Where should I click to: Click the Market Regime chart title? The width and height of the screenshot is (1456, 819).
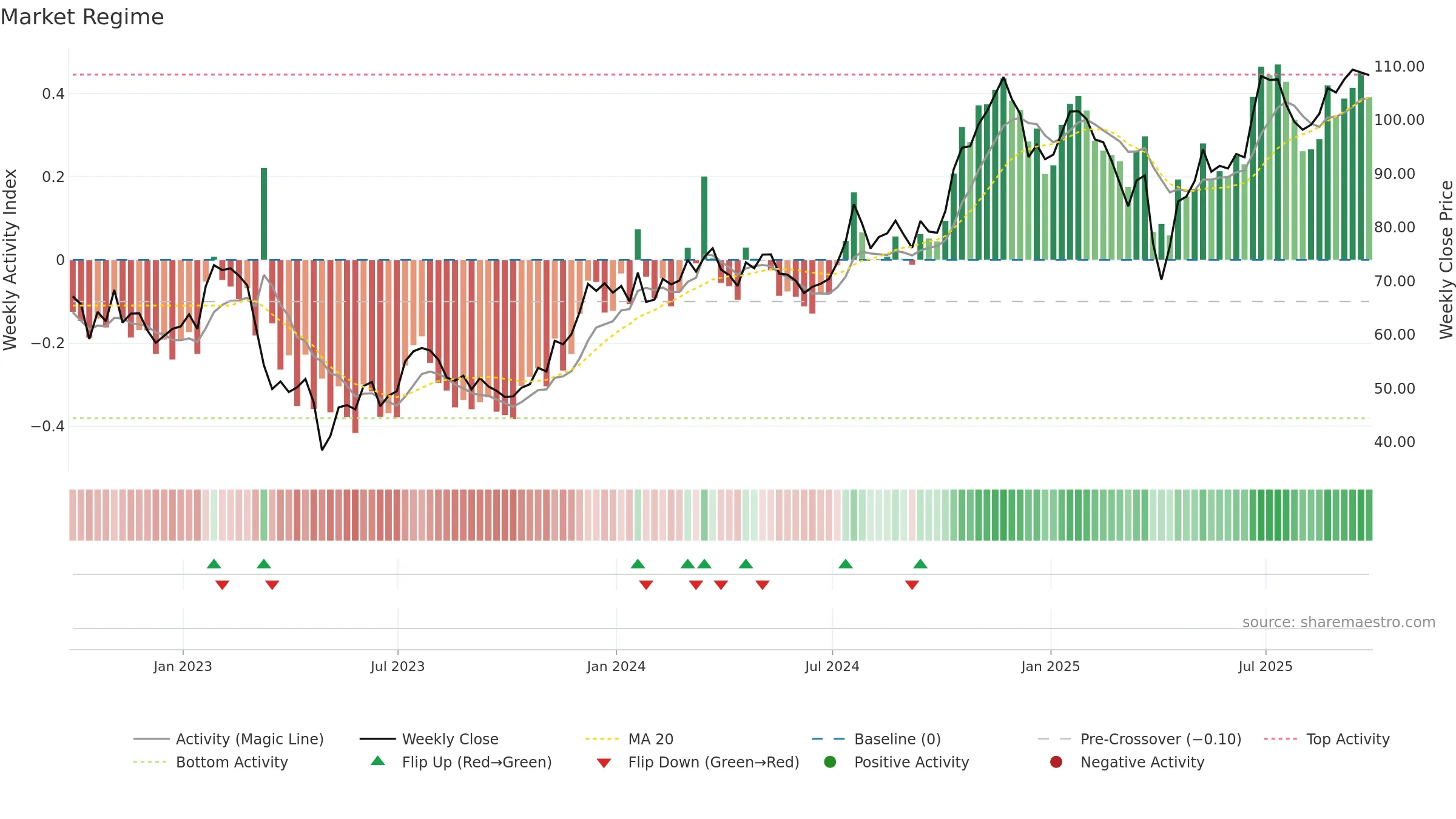[82, 17]
